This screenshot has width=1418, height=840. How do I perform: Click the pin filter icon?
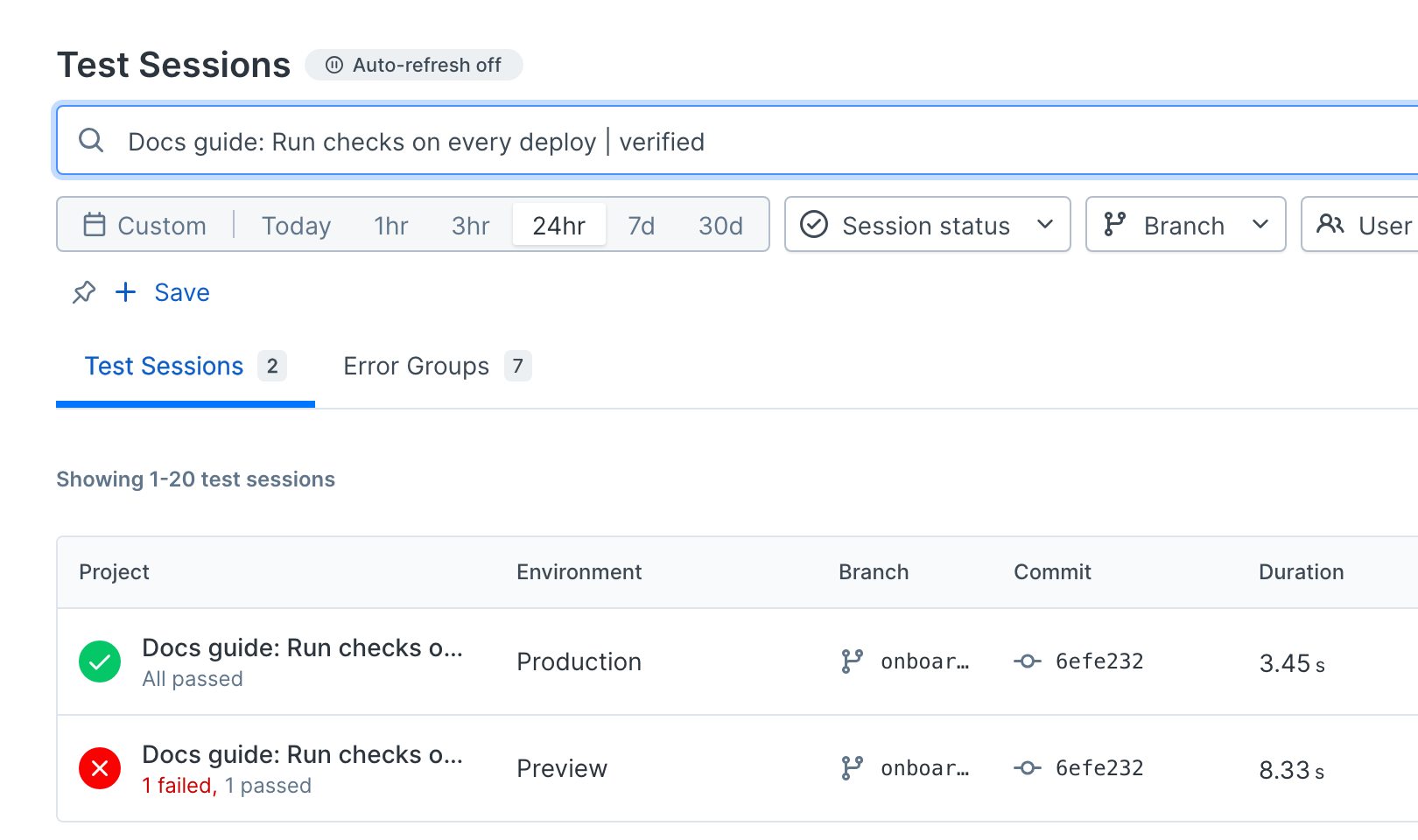[84, 292]
